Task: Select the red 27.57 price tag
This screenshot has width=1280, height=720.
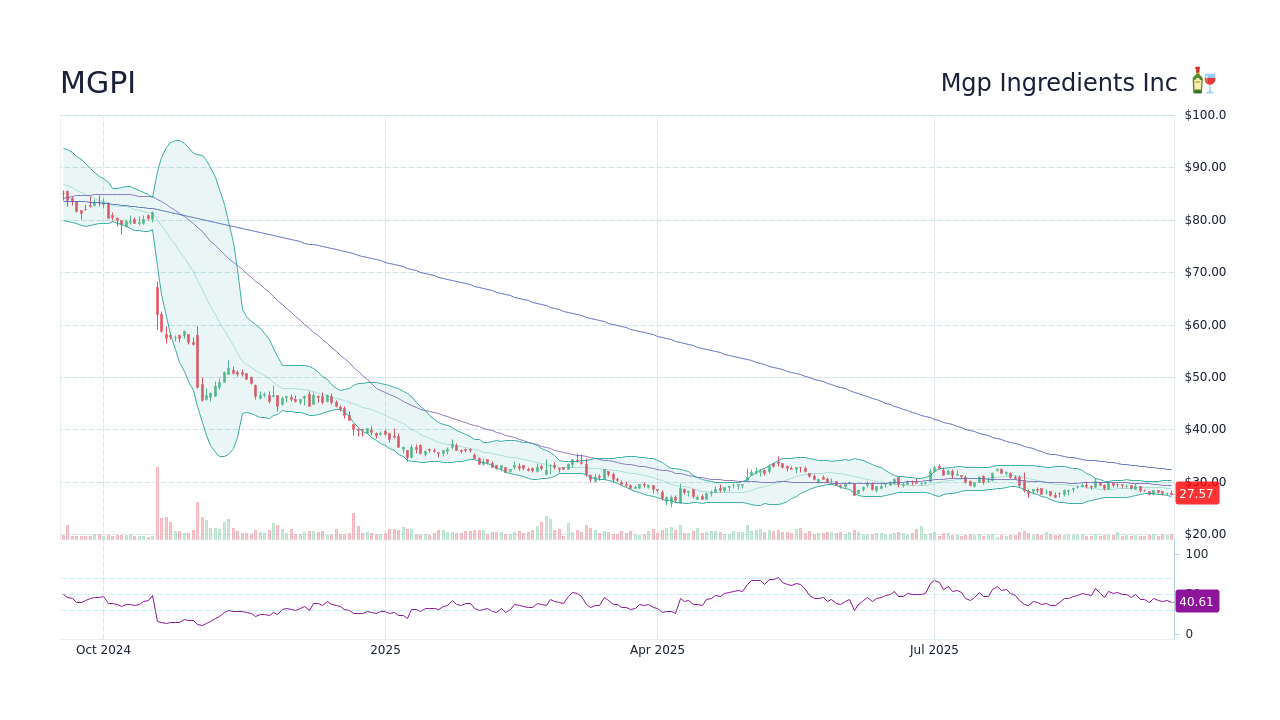Action: [1196, 493]
